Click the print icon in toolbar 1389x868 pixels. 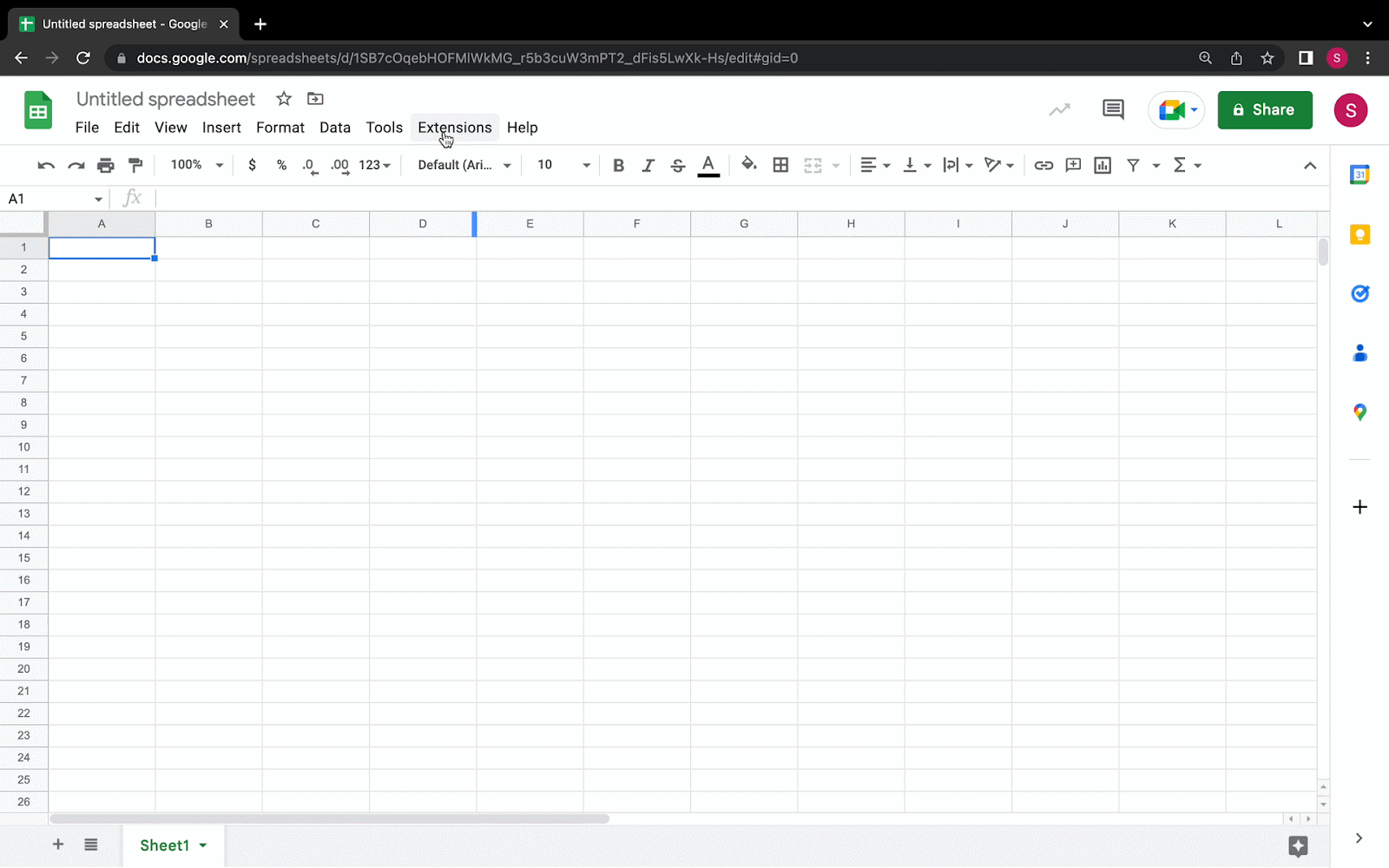click(x=106, y=165)
